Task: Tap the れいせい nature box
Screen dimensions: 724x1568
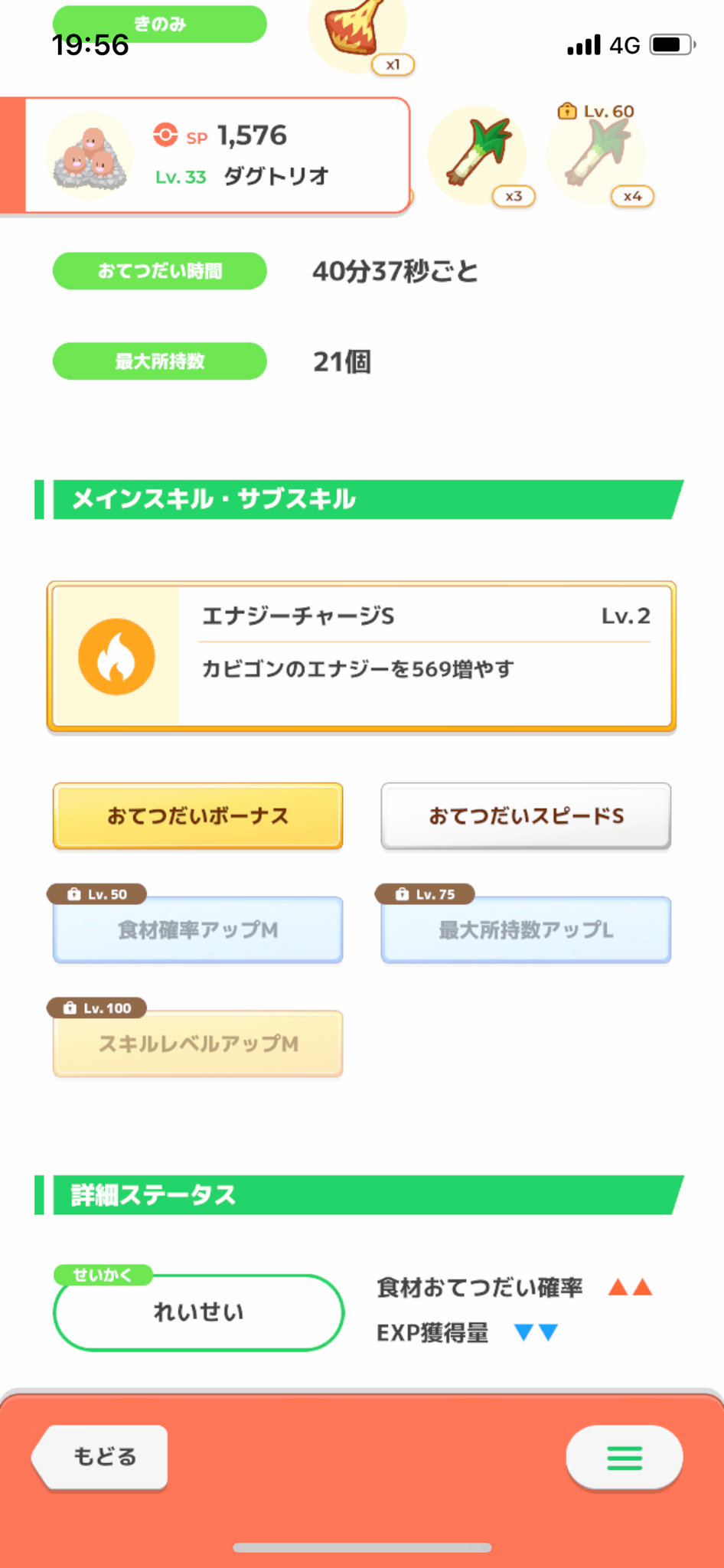Action: [x=198, y=1312]
